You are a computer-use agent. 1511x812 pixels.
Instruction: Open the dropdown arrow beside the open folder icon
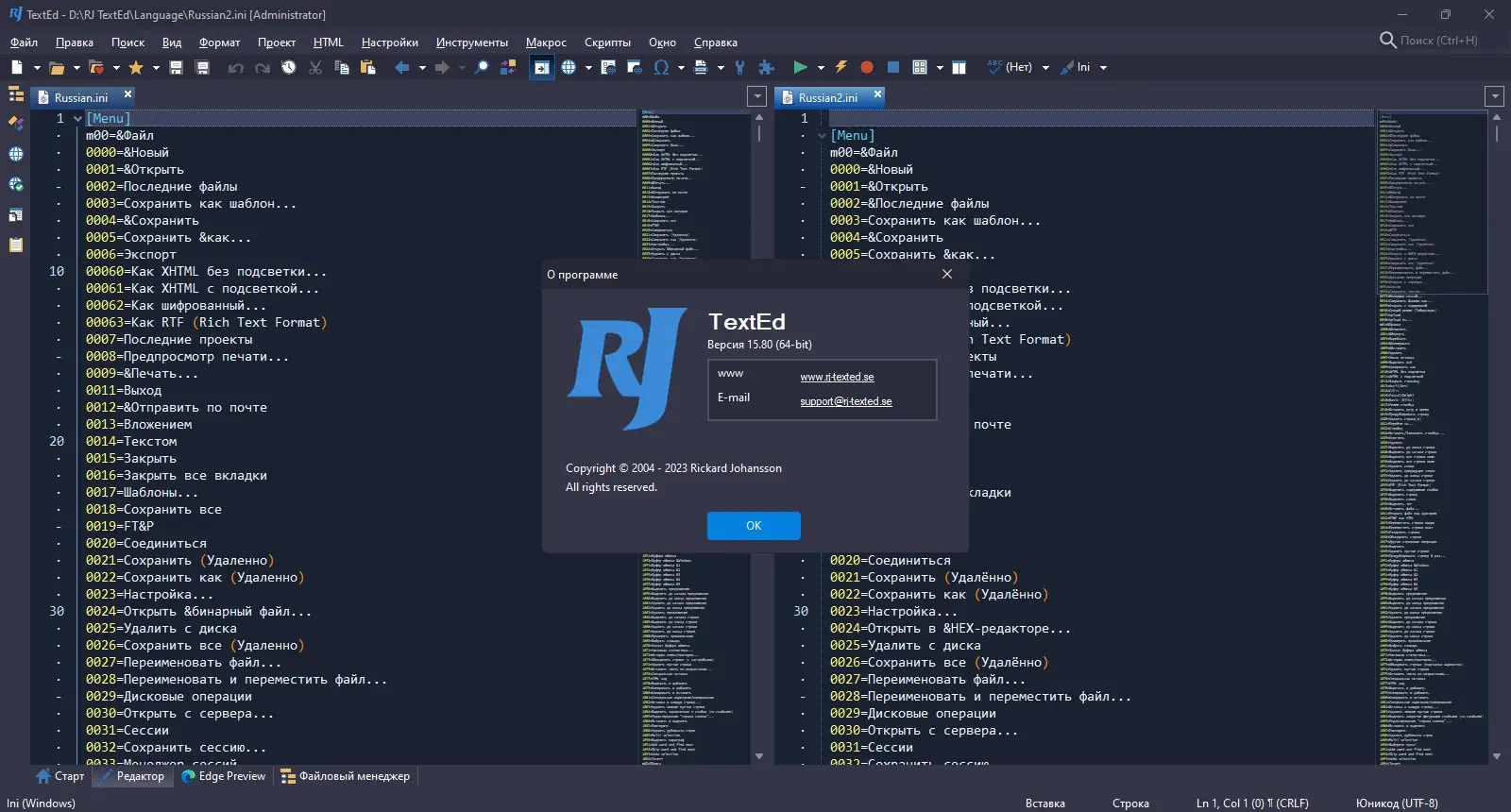76,68
